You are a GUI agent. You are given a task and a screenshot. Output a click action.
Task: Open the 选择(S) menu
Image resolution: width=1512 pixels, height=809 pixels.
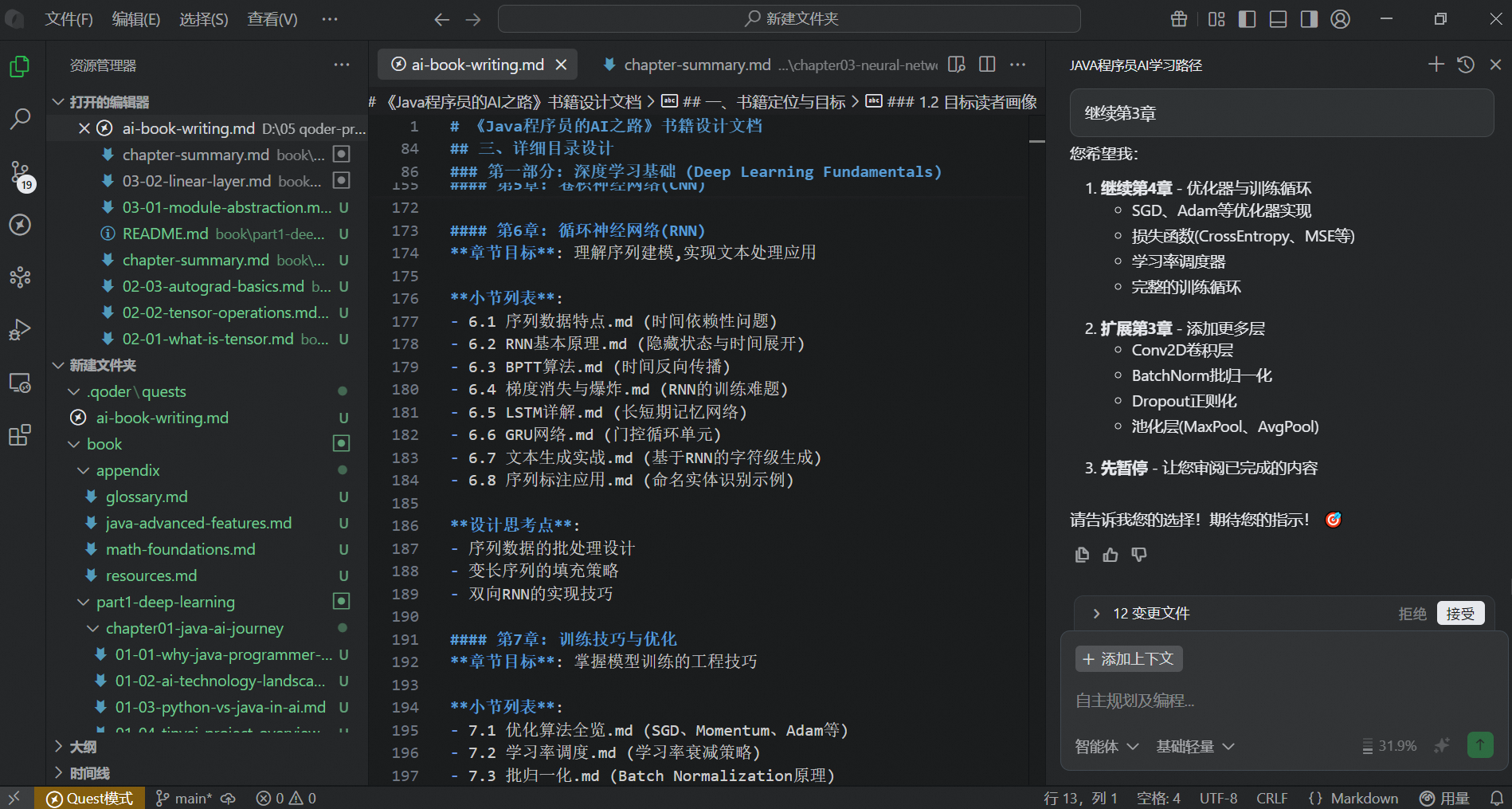coord(204,19)
